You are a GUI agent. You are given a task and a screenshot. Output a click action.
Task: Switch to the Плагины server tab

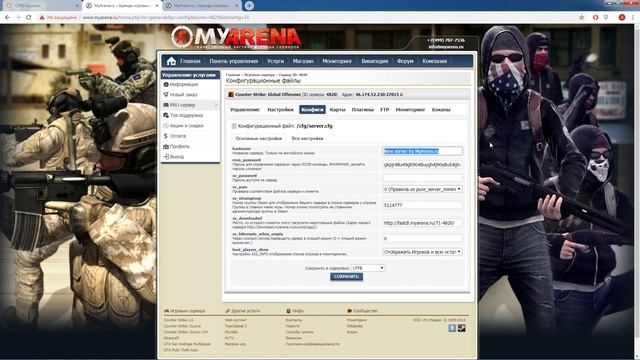pos(362,110)
